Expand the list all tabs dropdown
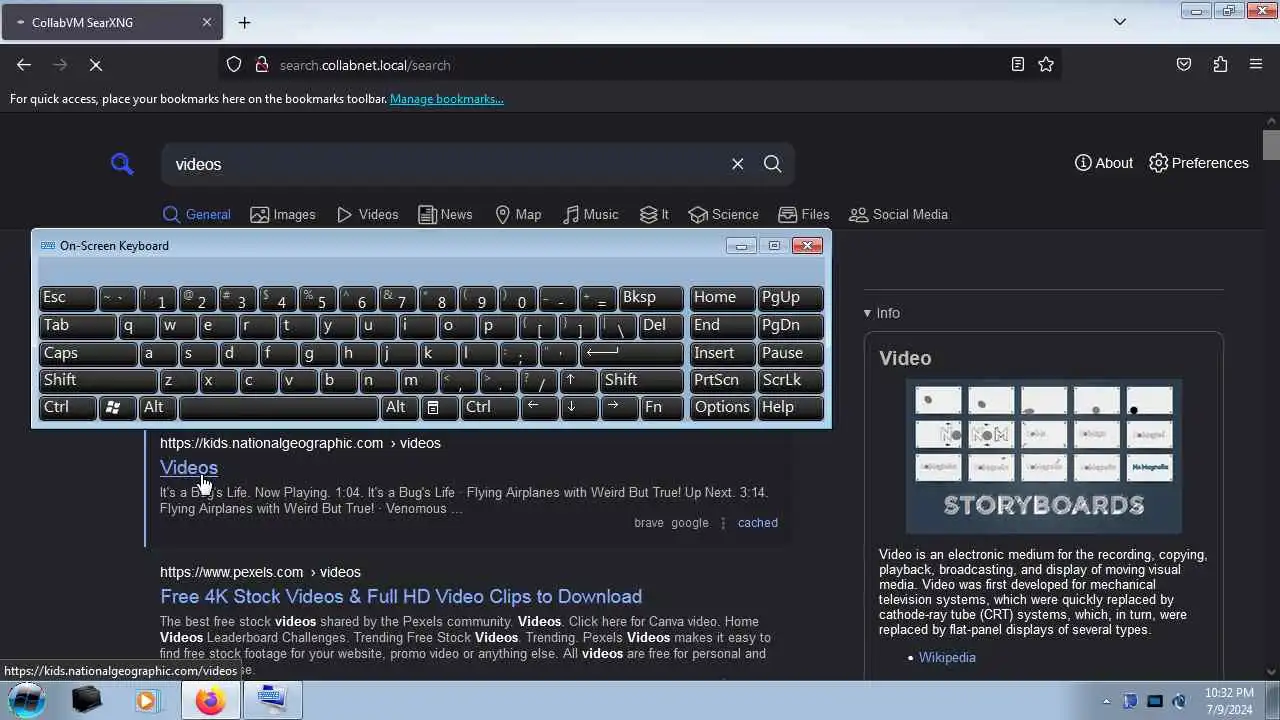The image size is (1280, 720). click(1120, 22)
